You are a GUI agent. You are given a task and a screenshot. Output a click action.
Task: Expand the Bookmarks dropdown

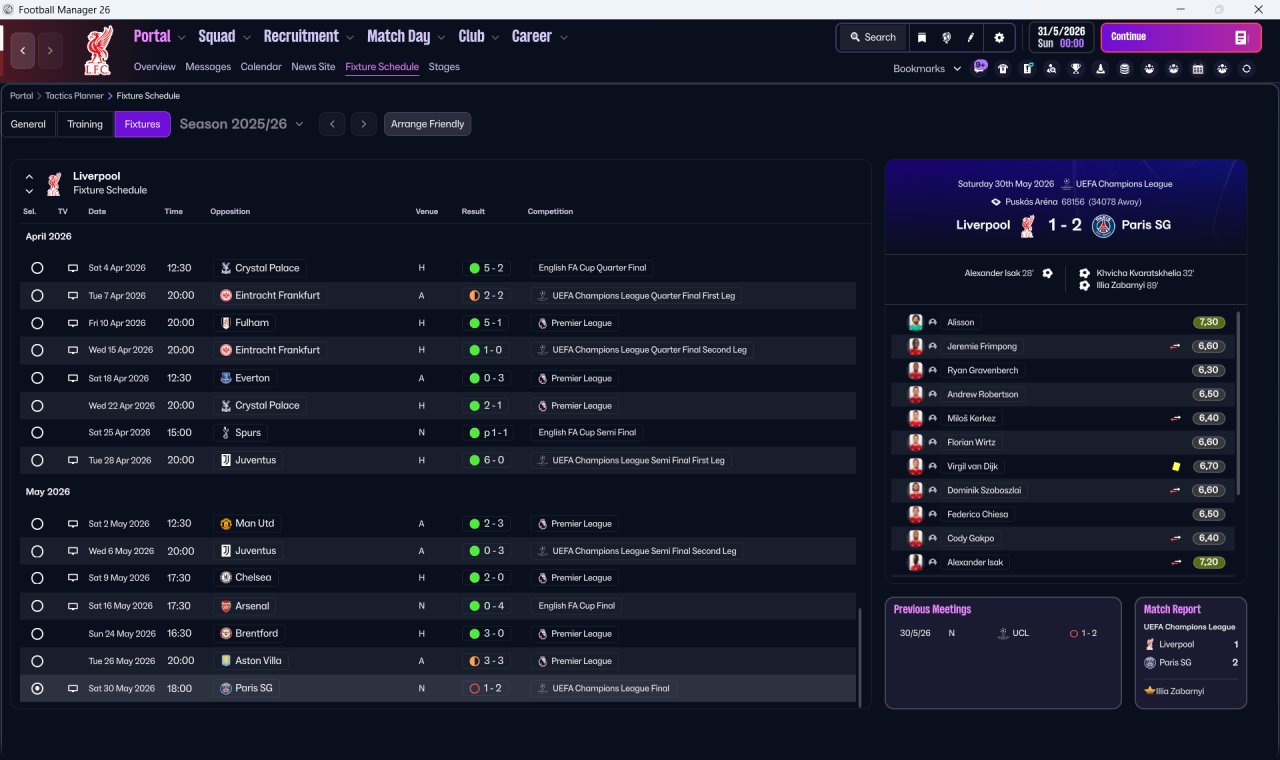927,69
